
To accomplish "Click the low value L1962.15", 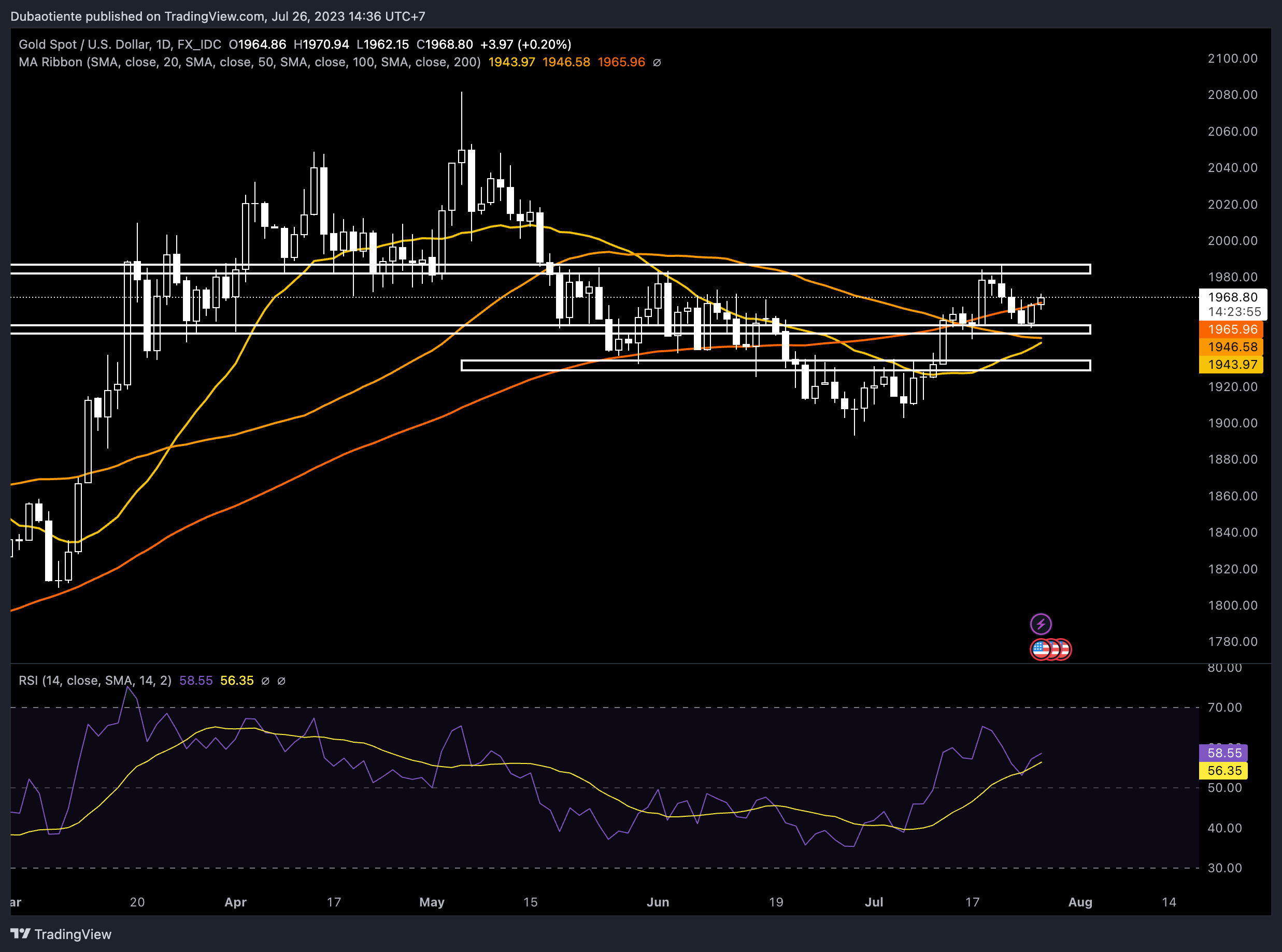I will click(383, 45).
